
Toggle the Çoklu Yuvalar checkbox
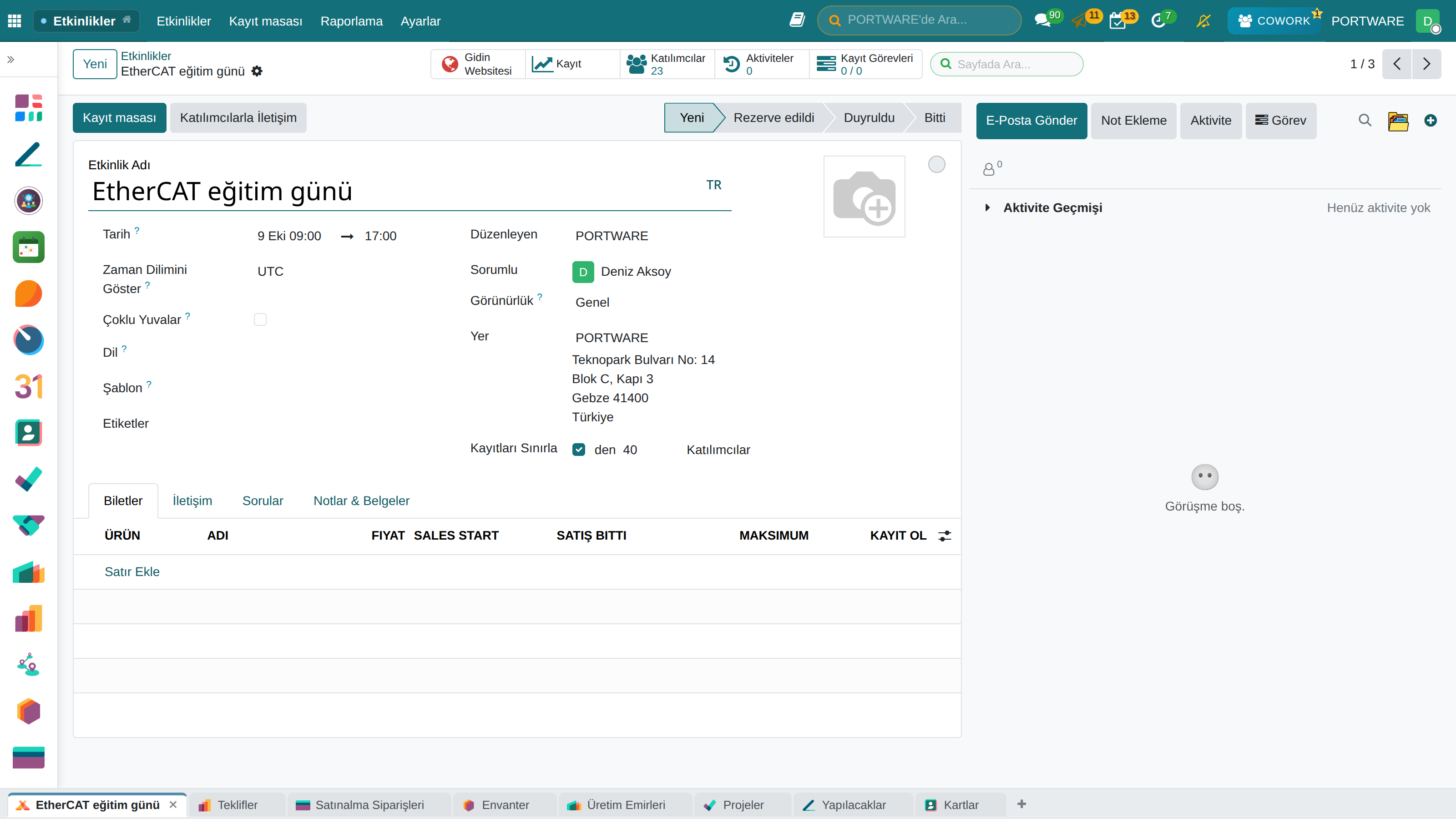pos(260,319)
